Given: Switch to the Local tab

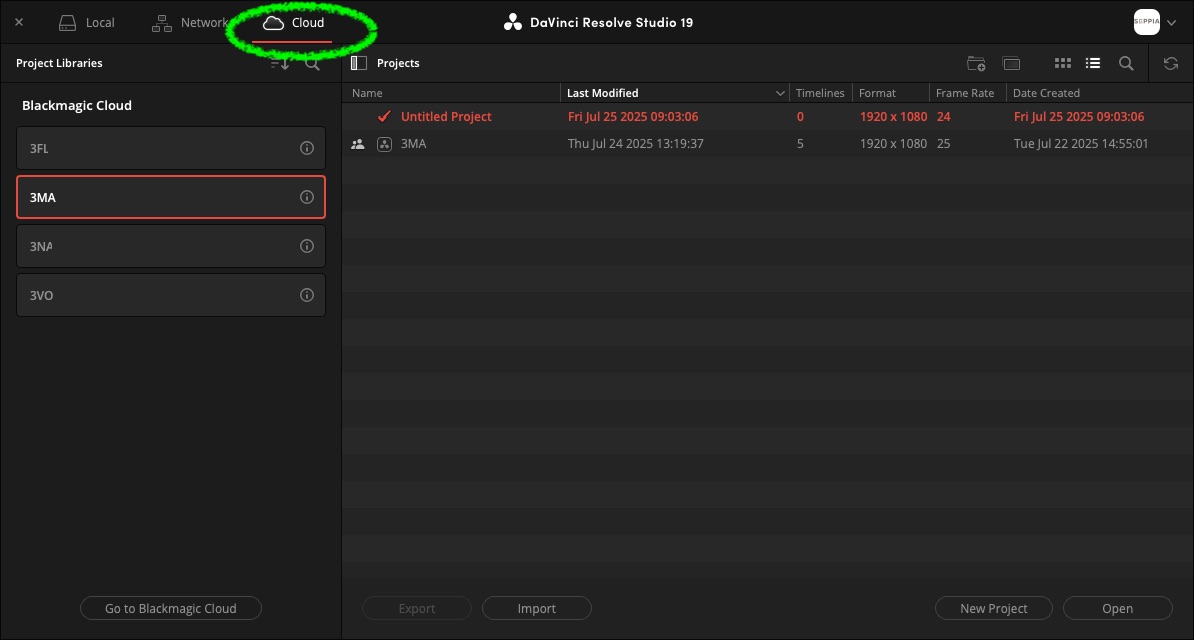Looking at the screenshot, I should [87, 22].
